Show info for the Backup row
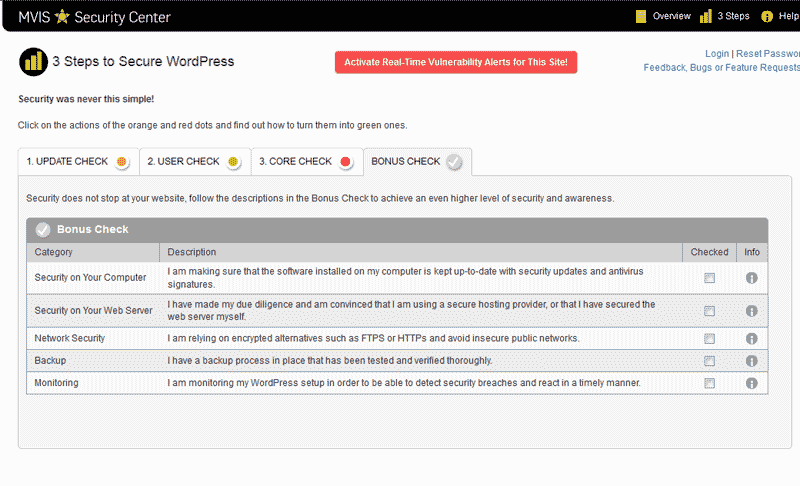The height and width of the screenshot is (486, 800). [x=752, y=361]
